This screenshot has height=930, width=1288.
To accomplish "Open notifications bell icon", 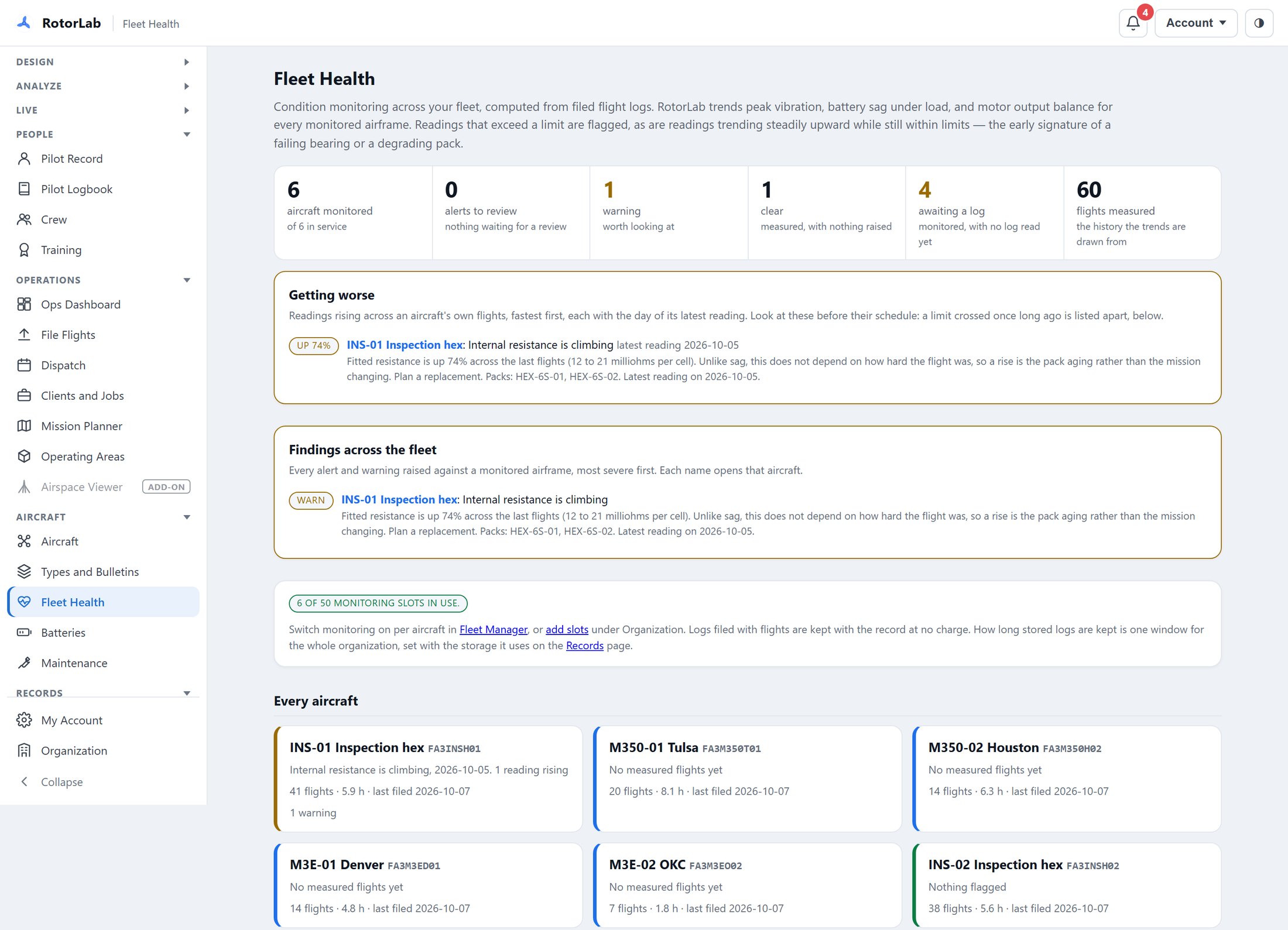I will pyautogui.click(x=1133, y=23).
